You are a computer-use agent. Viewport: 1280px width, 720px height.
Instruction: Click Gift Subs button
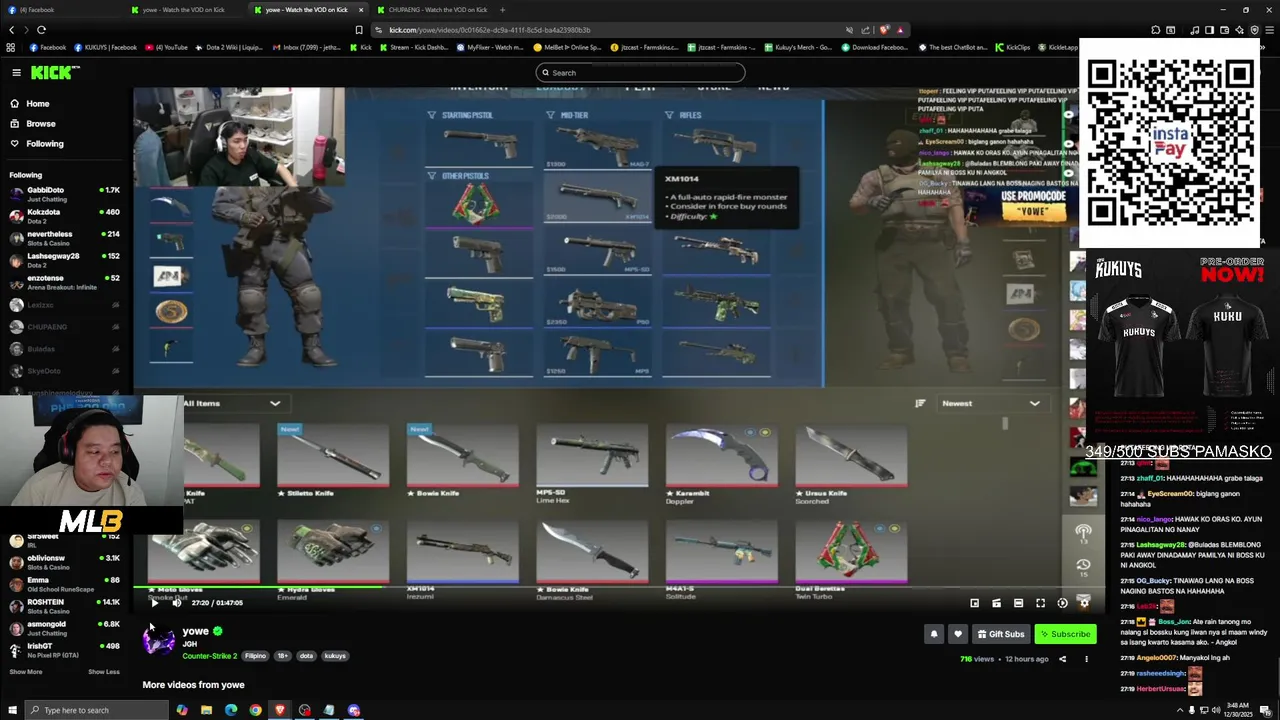[1001, 634]
